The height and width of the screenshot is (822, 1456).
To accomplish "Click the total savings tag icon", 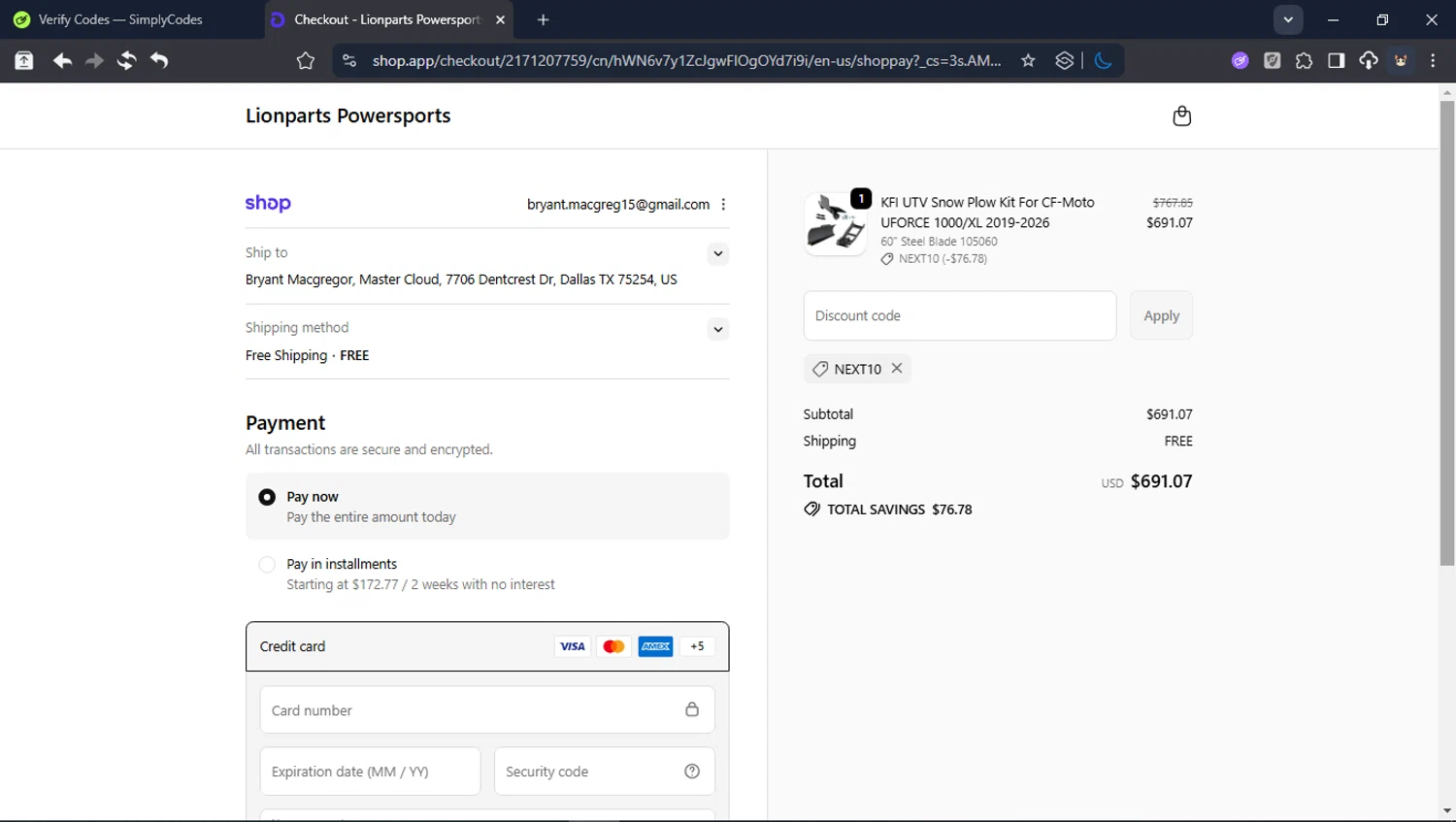I will point(811,510).
